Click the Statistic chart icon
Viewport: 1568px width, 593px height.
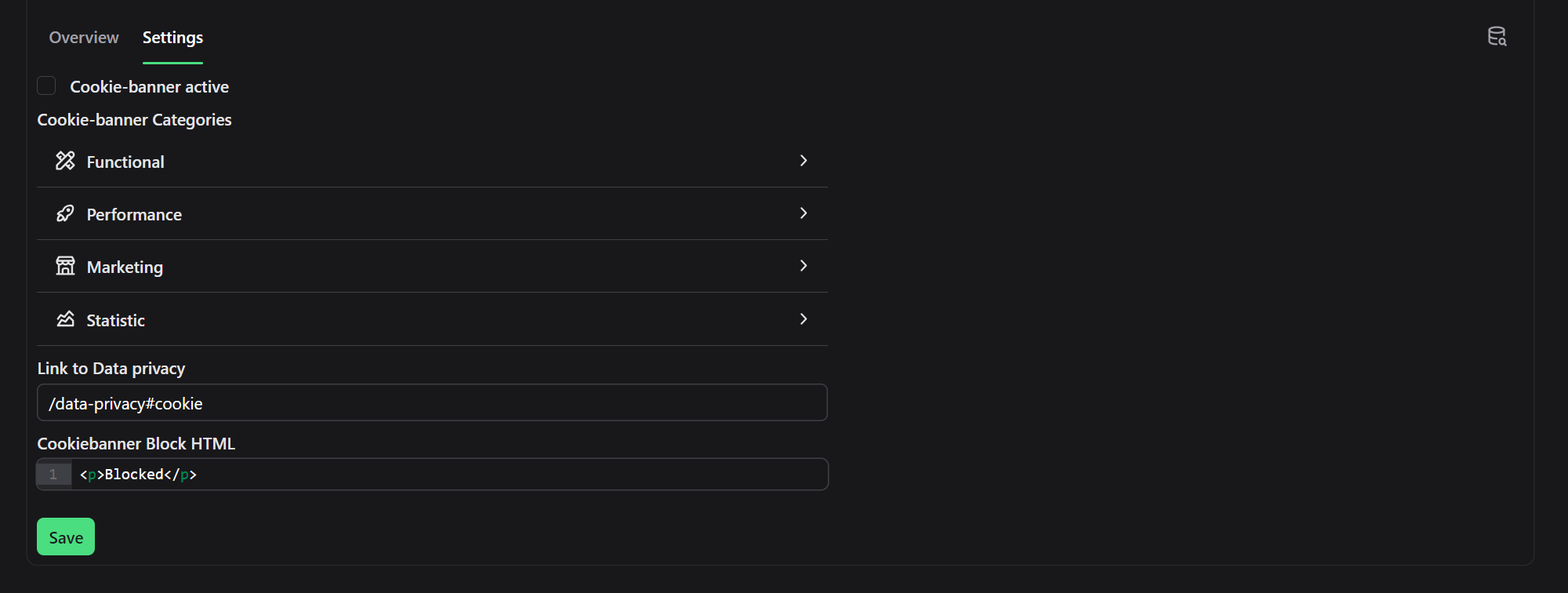65,319
